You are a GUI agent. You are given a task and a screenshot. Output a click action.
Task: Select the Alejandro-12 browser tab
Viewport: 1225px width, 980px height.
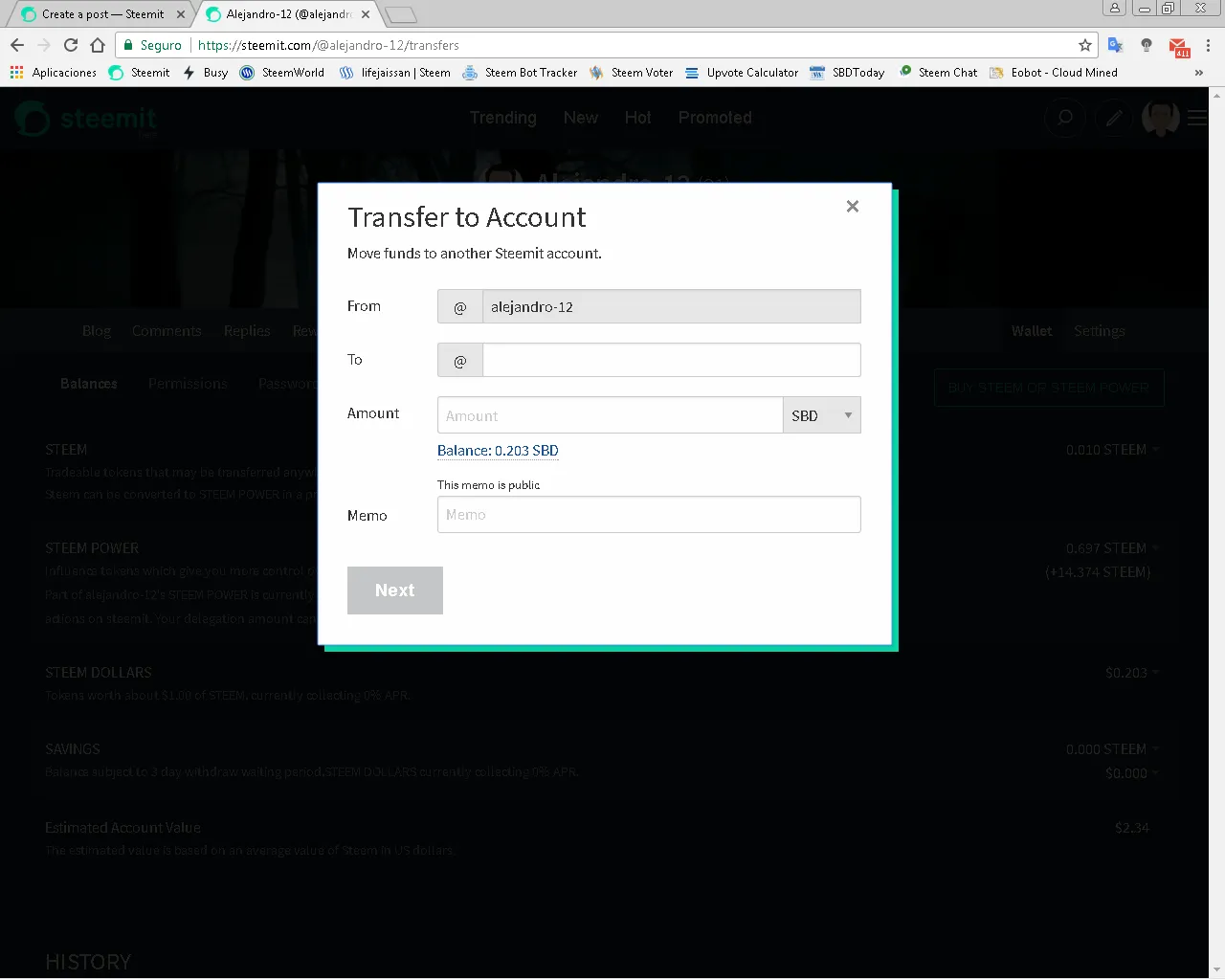(288, 14)
